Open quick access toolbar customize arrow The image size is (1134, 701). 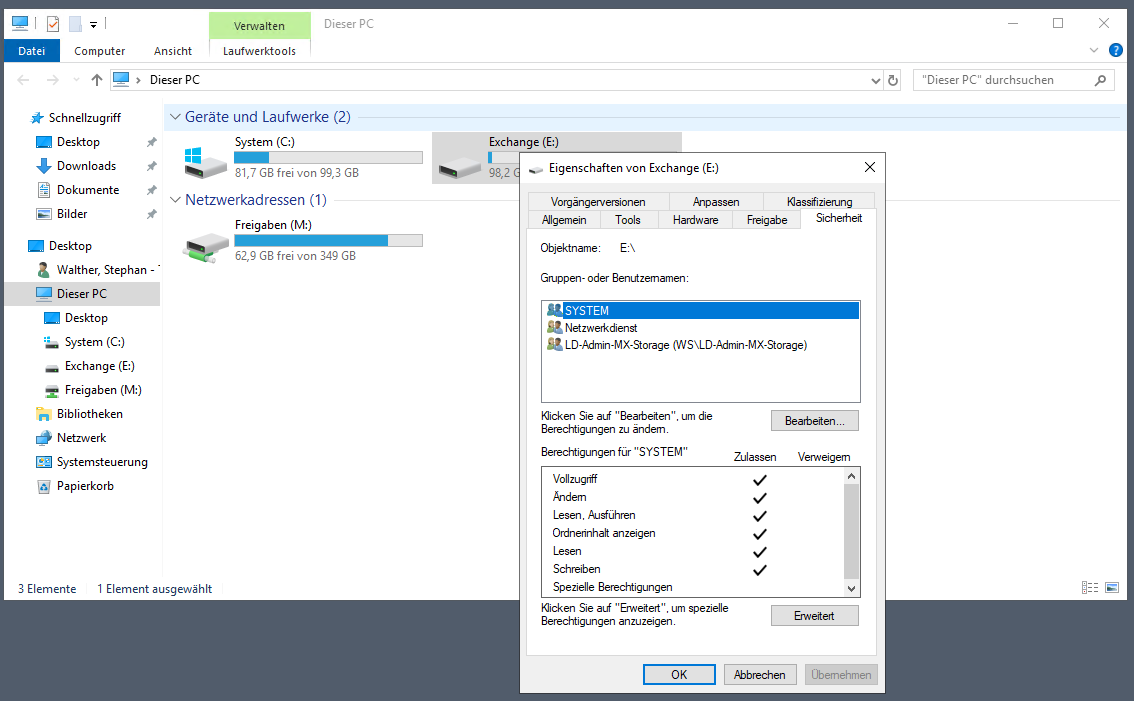click(93, 25)
